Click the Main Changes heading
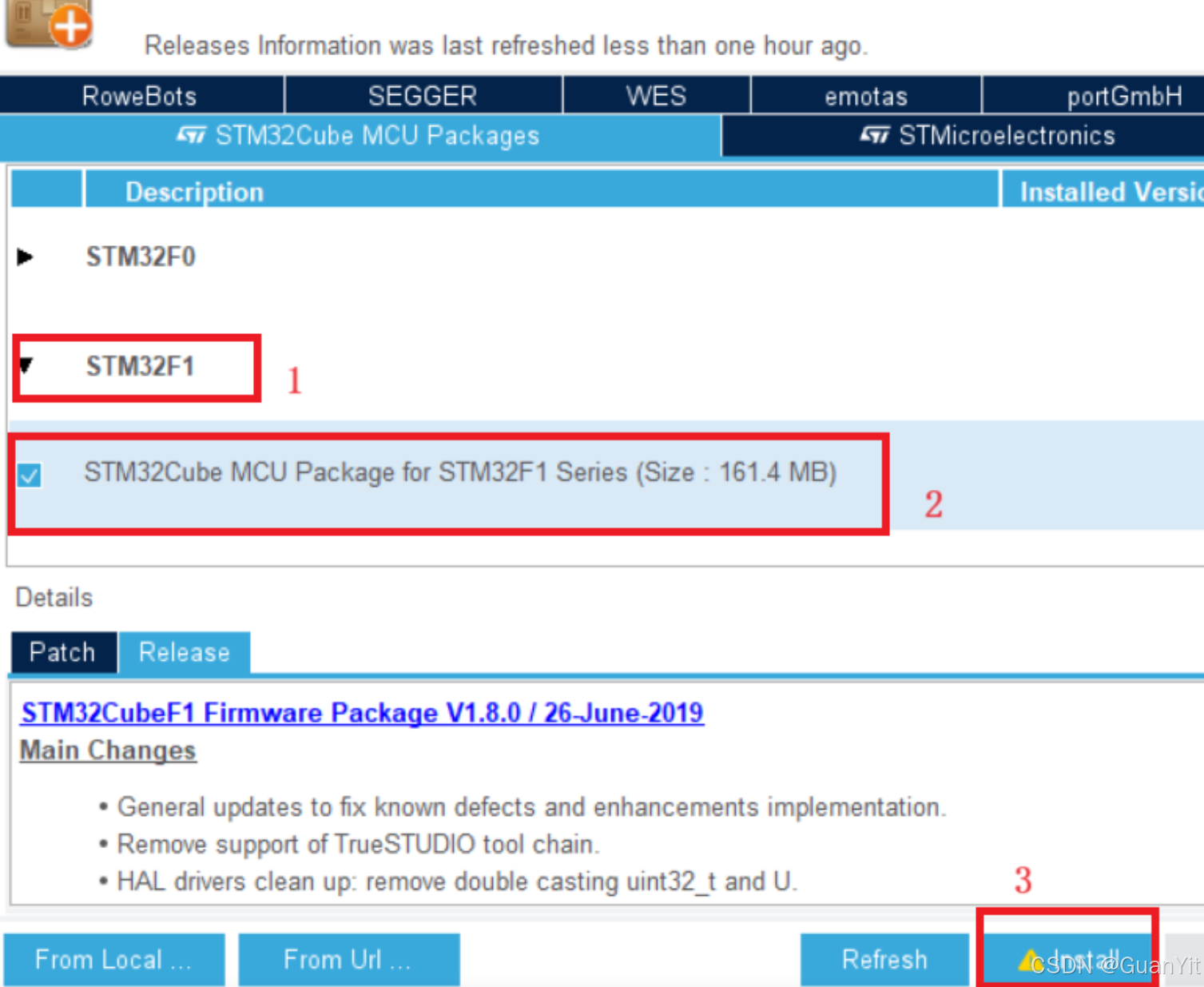The height and width of the screenshot is (987, 1204). point(108,750)
